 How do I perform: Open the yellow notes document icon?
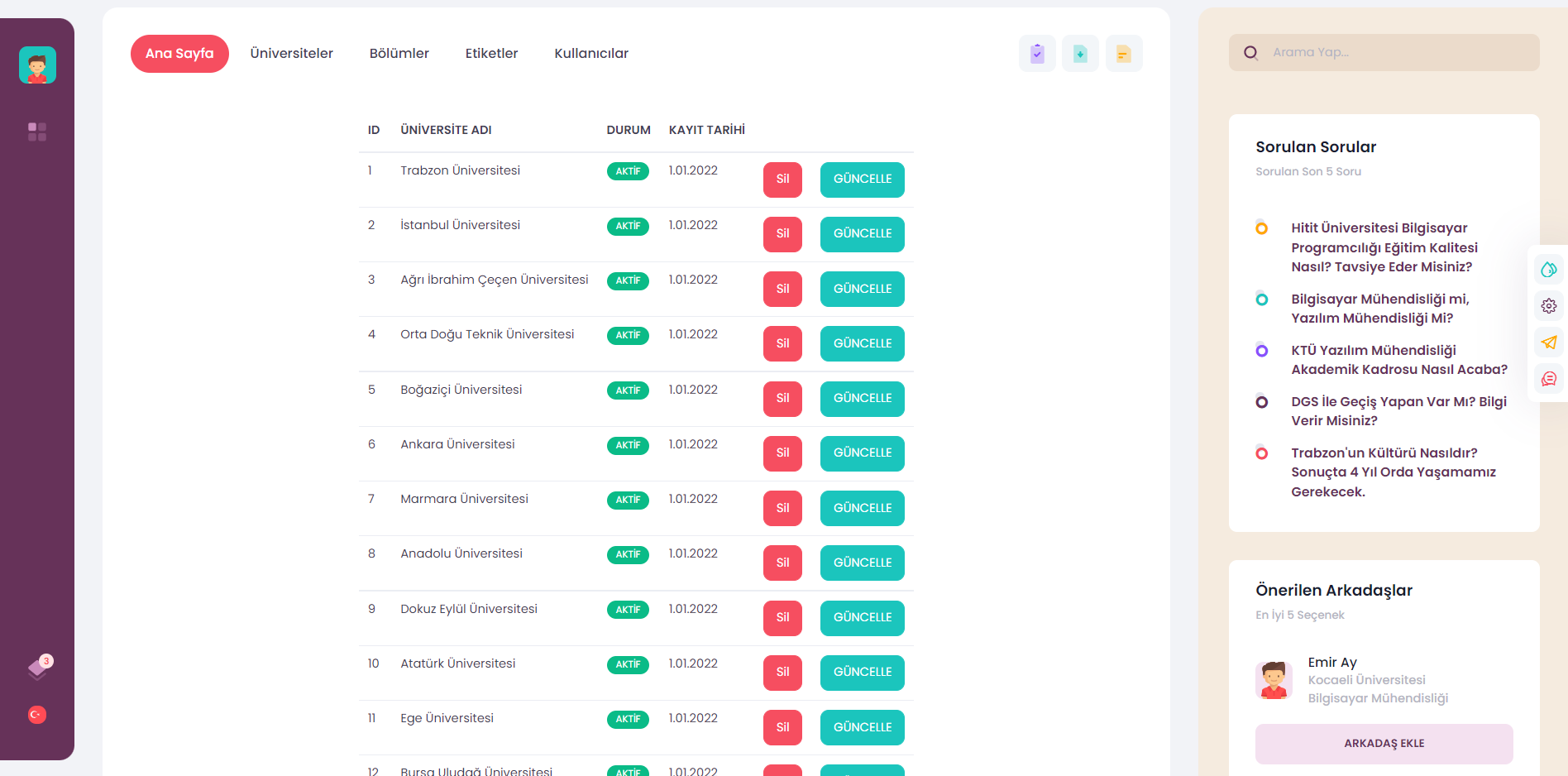(x=1124, y=53)
